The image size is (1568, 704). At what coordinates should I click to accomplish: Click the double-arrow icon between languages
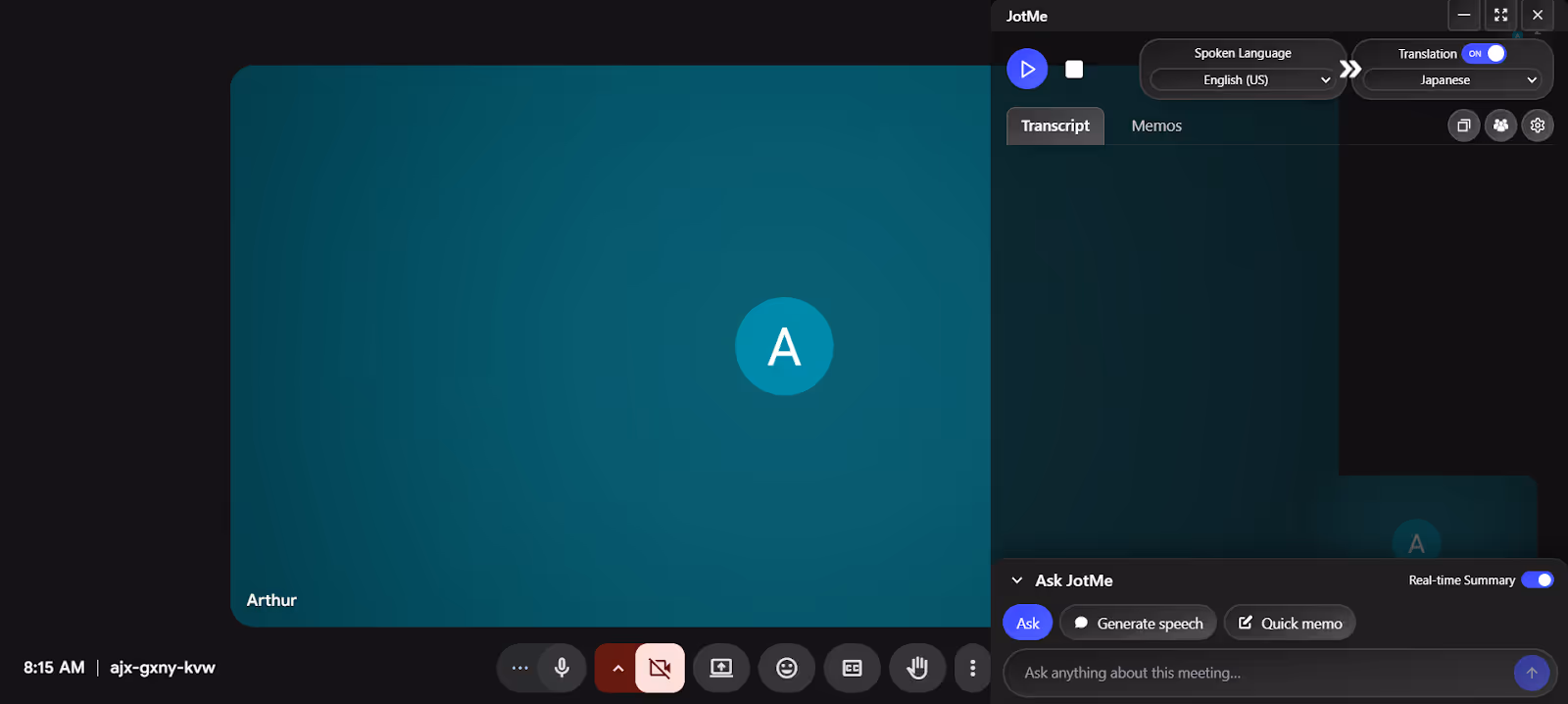pyautogui.click(x=1350, y=69)
